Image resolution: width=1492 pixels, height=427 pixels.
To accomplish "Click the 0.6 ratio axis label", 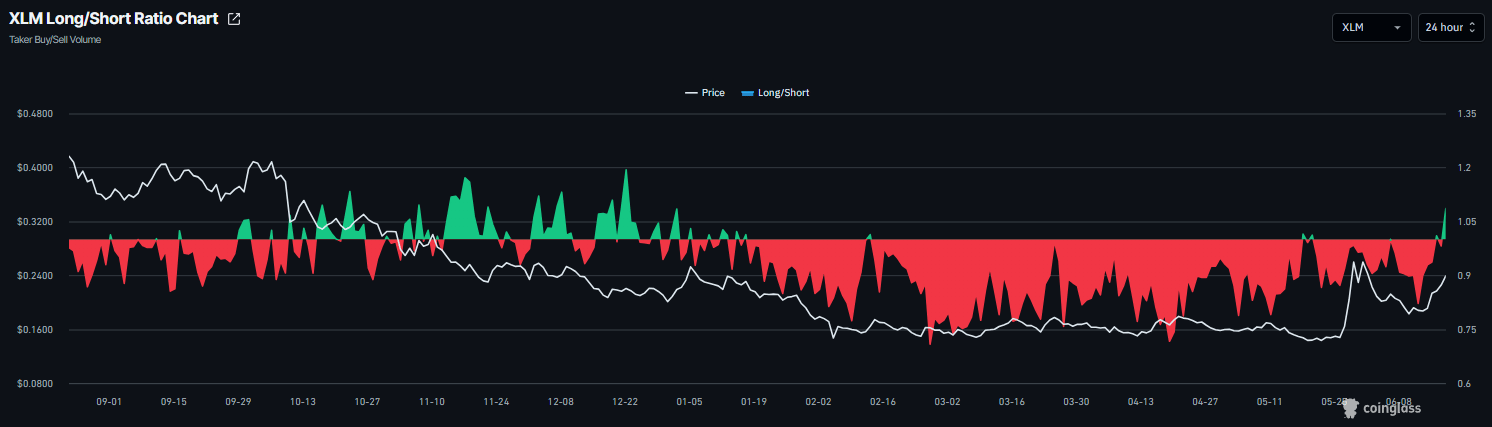I will pyautogui.click(x=1464, y=384).
